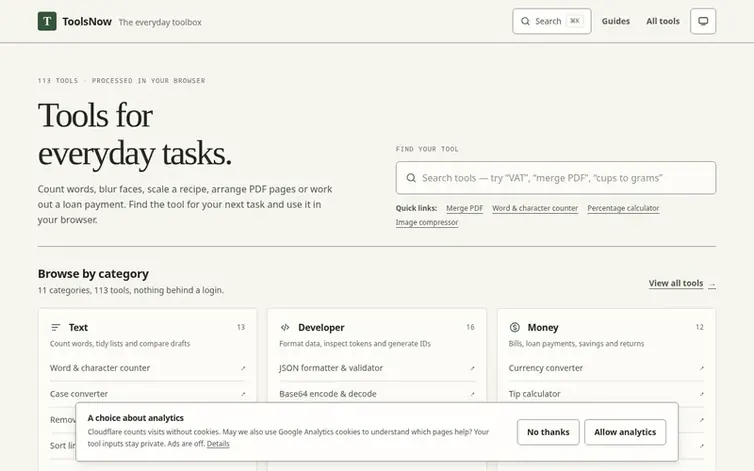Follow the View all tools link
This screenshot has width=754, height=471.
click(682, 283)
